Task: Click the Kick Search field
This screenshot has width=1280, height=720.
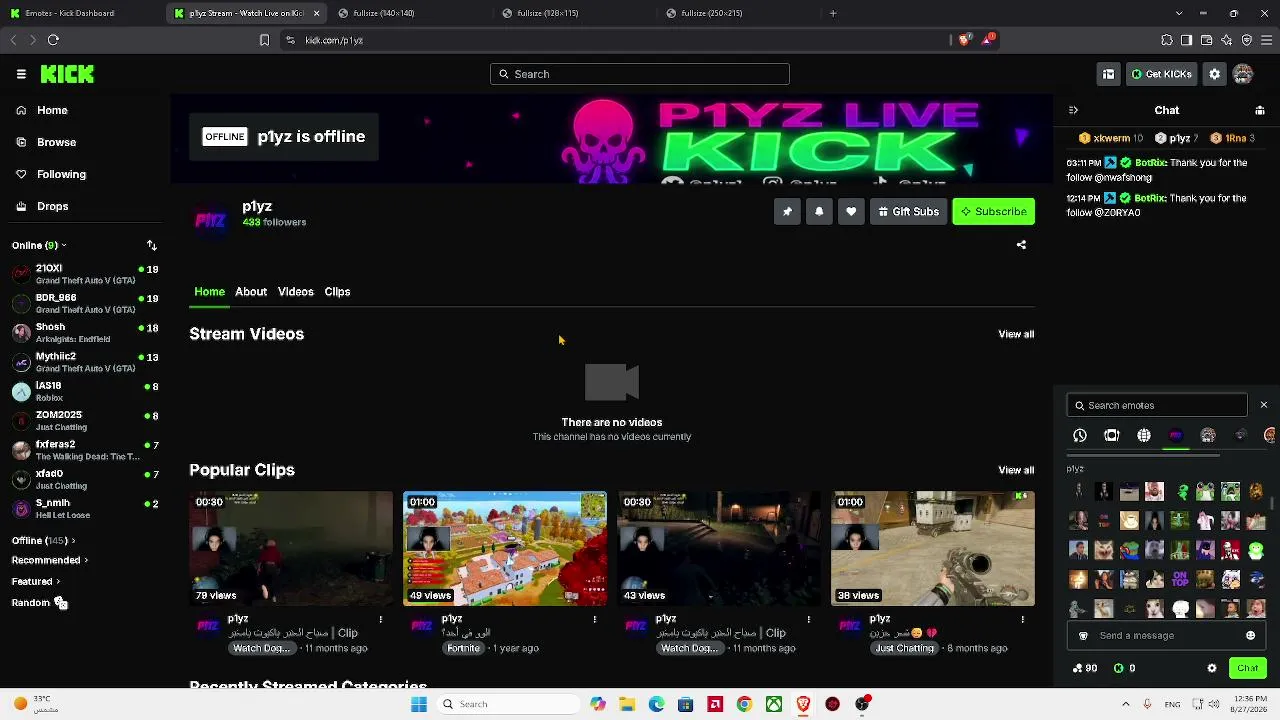Action: tap(640, 74)
